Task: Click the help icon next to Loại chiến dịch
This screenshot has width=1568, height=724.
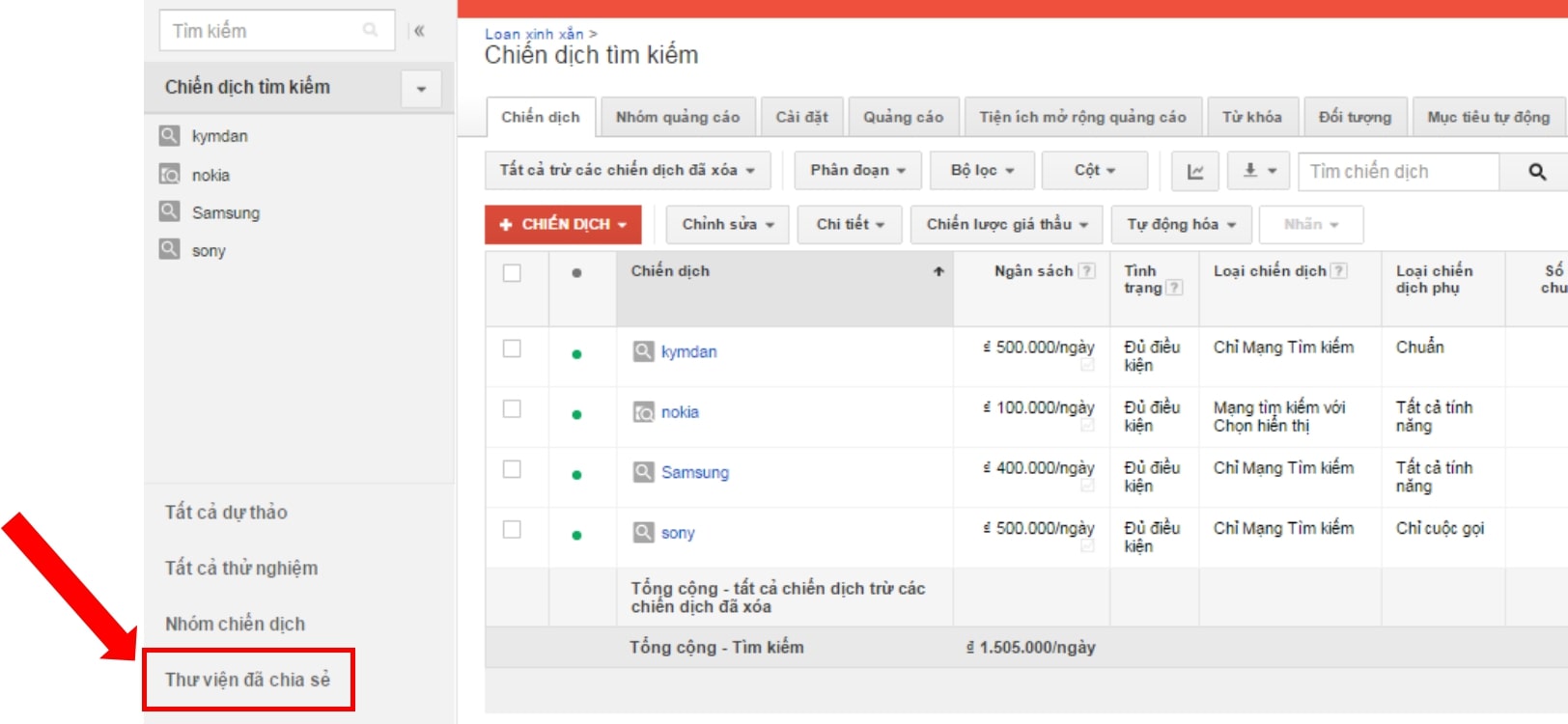Action: point(1339,271)
